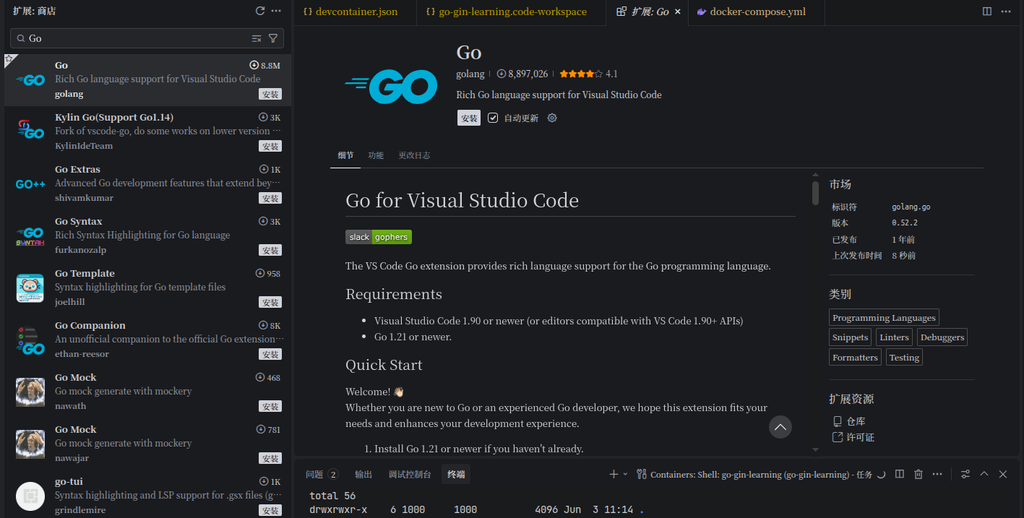Grab the readme vertical scrollbar thumb

click(x=815, y=193)
